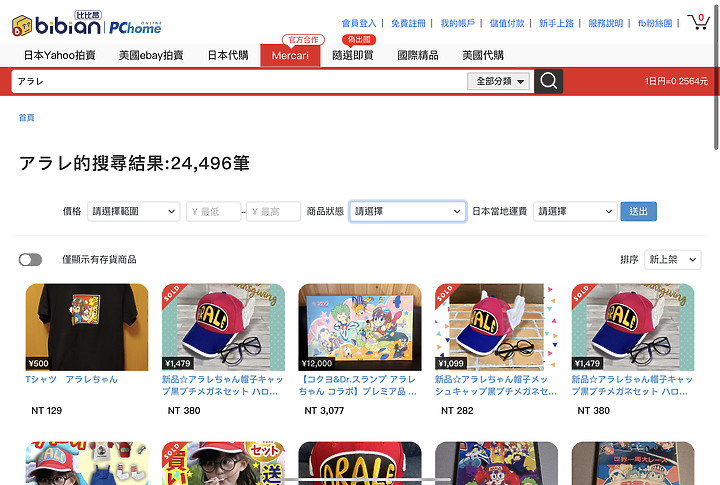
Task: Open the Tシャツ アラレちゃん title link
Action: pos(71,379)
